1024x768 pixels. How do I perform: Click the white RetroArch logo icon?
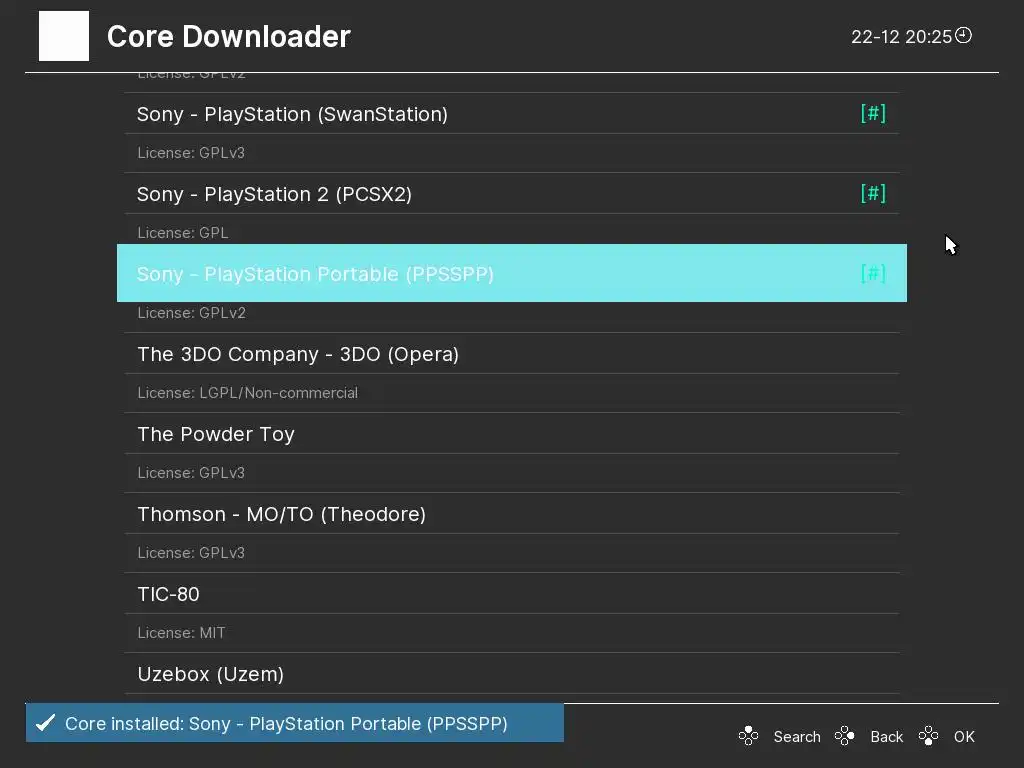(64, 36)
